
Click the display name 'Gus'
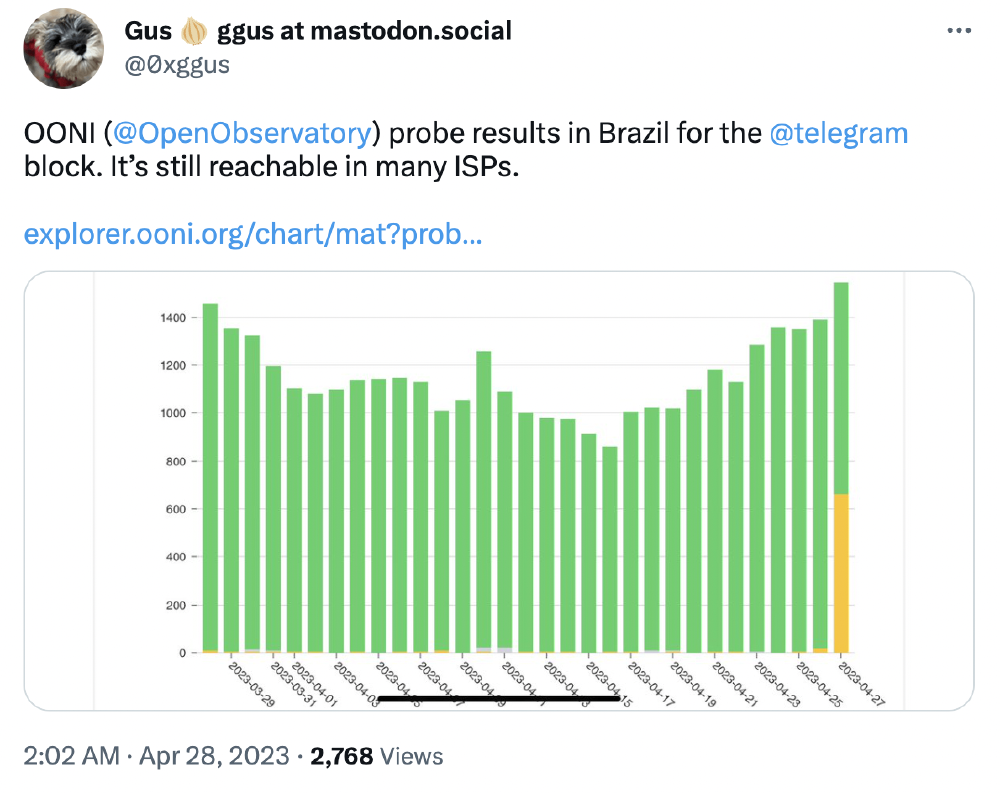pos(145,30)
